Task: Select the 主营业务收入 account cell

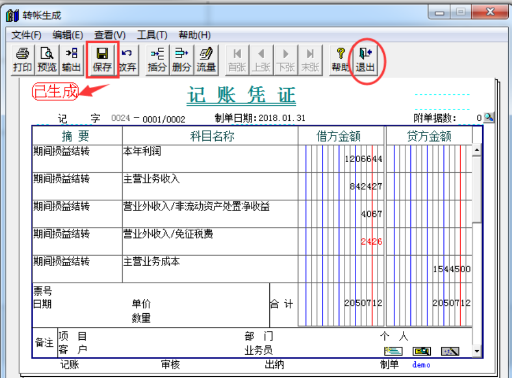Action: tap(210, 186)
